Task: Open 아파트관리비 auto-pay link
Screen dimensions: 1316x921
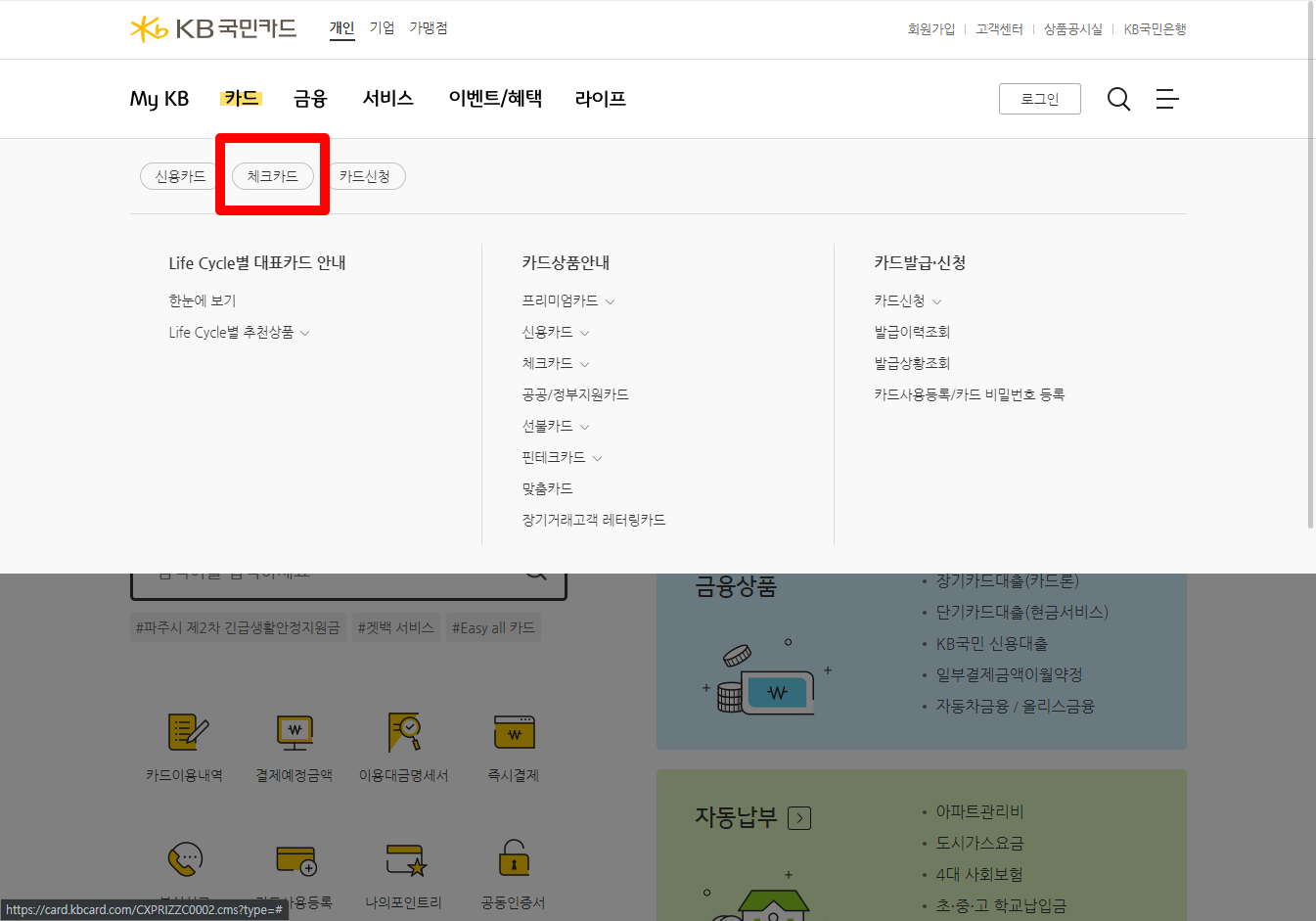Action: 979,812
